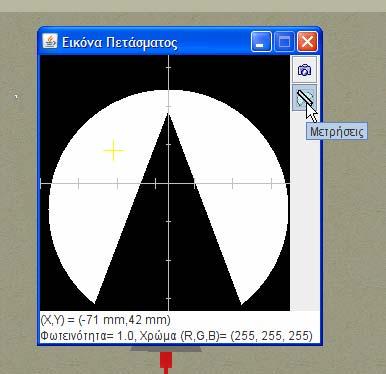386x374 pixels.
Task: Click the origin where the axes cross
Action: [x=169, y=183]
